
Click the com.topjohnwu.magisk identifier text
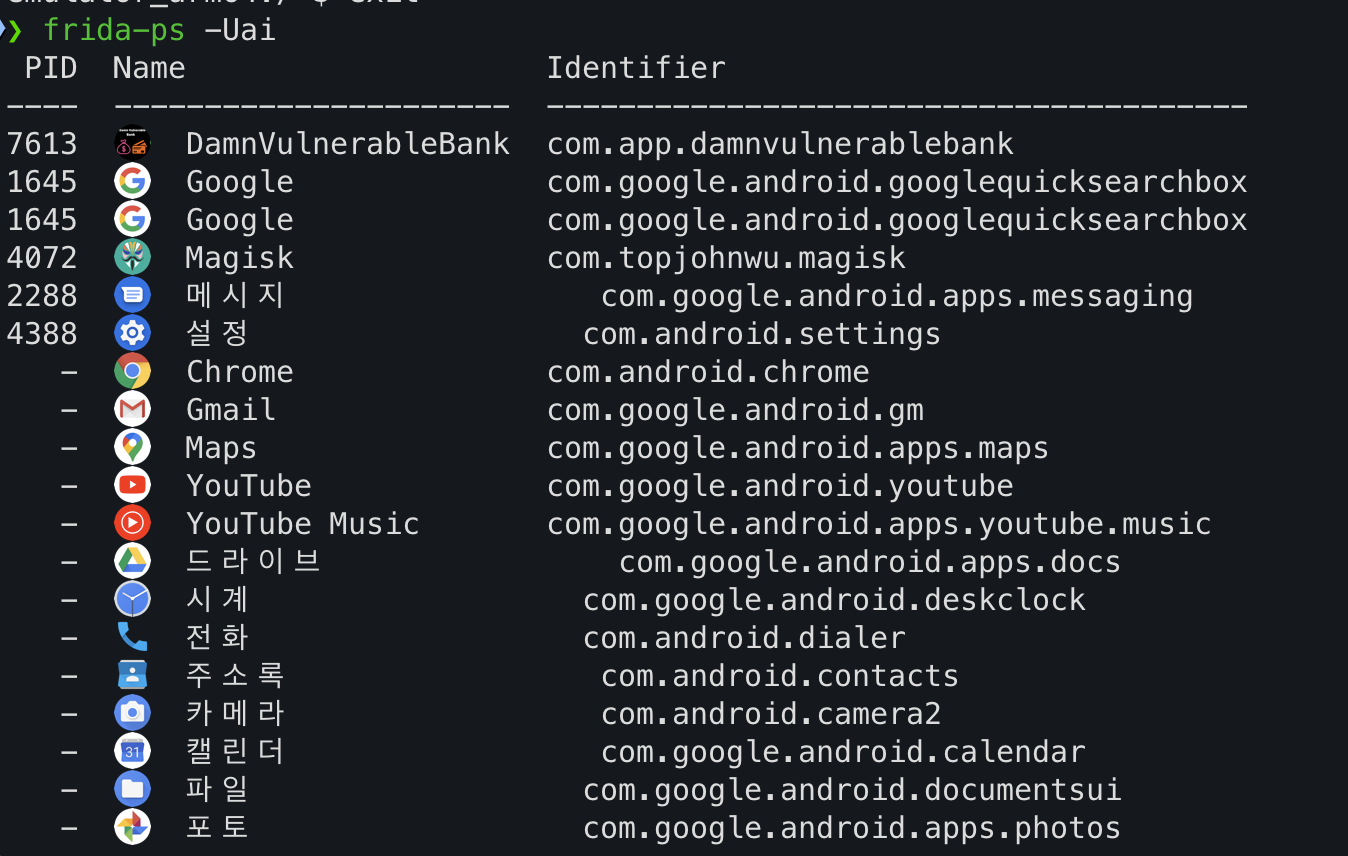tap(726, 258)
